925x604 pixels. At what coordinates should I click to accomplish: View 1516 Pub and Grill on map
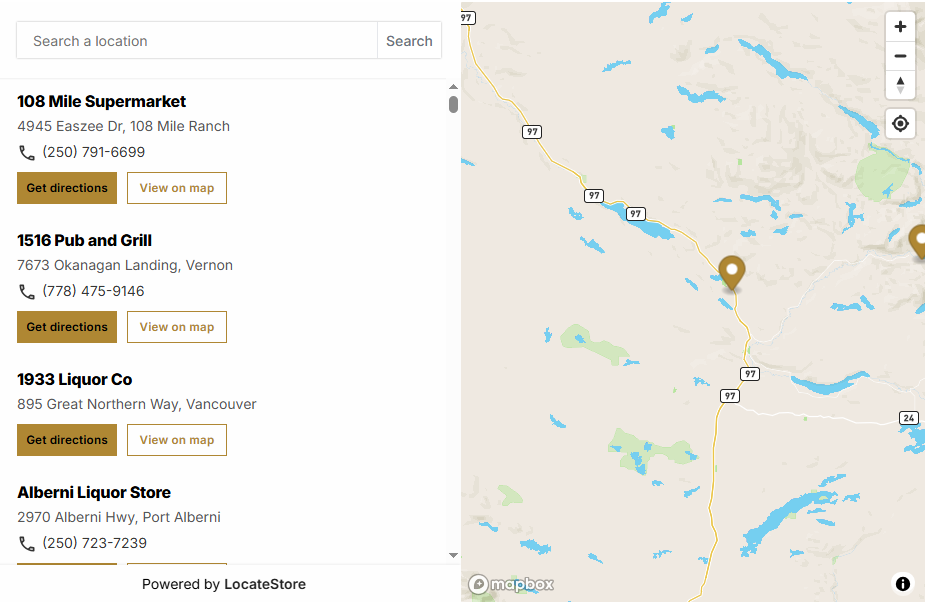click(177, 327)
